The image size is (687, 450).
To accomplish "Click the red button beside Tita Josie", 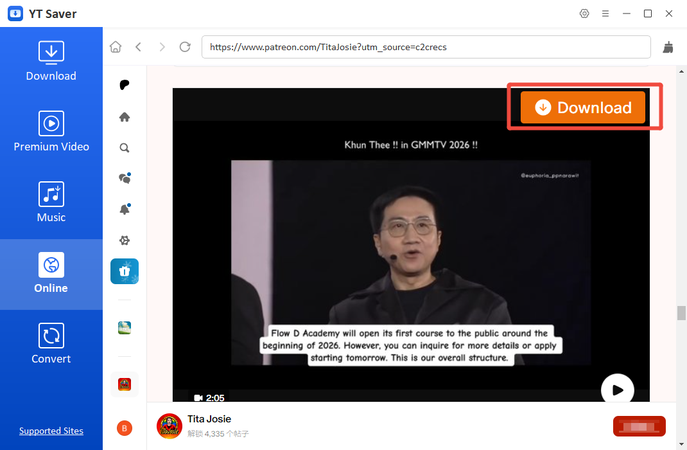I will coord(639,426).
